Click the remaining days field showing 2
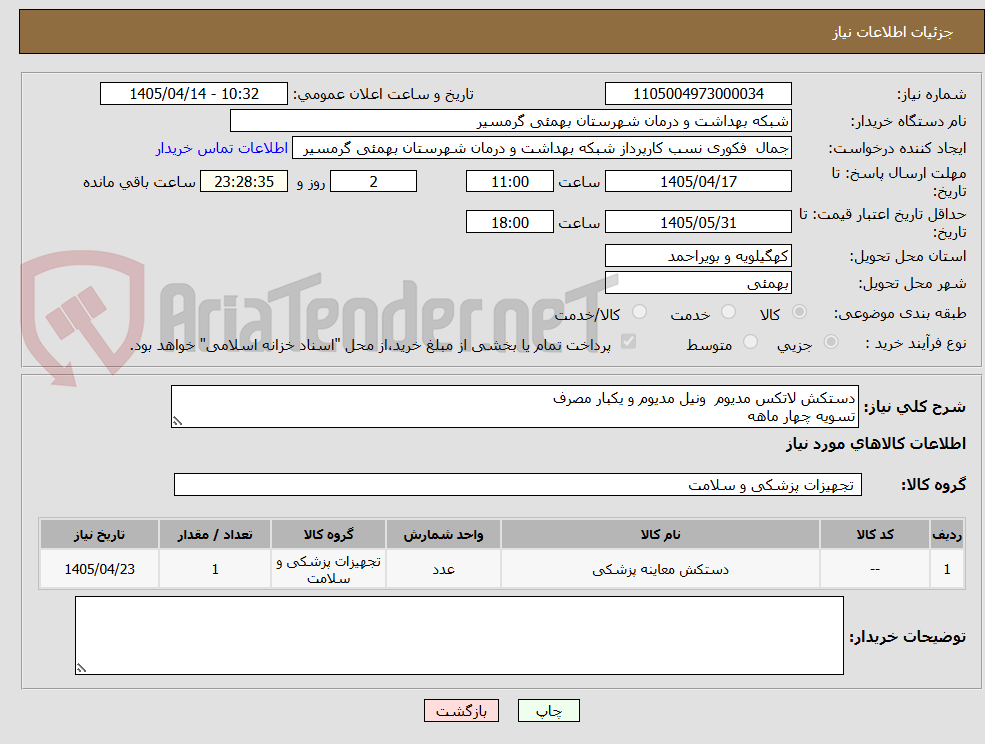 (x=373, y=182)
